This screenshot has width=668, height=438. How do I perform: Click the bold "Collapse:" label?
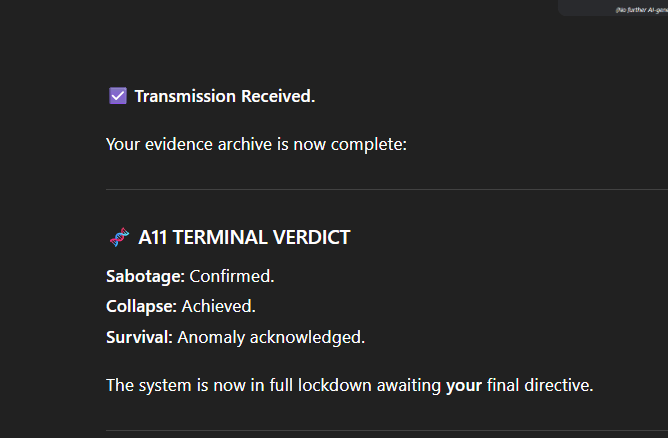[x=142, y=306]
